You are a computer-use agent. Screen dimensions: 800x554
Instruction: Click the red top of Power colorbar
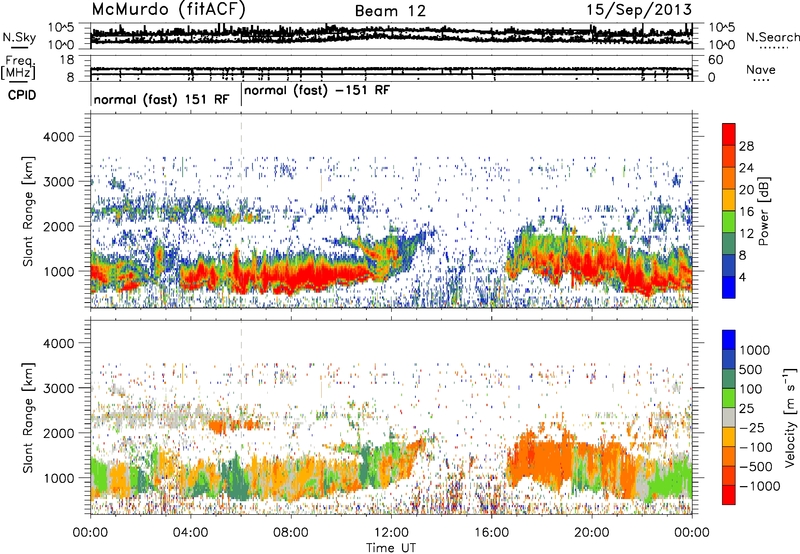729,134
